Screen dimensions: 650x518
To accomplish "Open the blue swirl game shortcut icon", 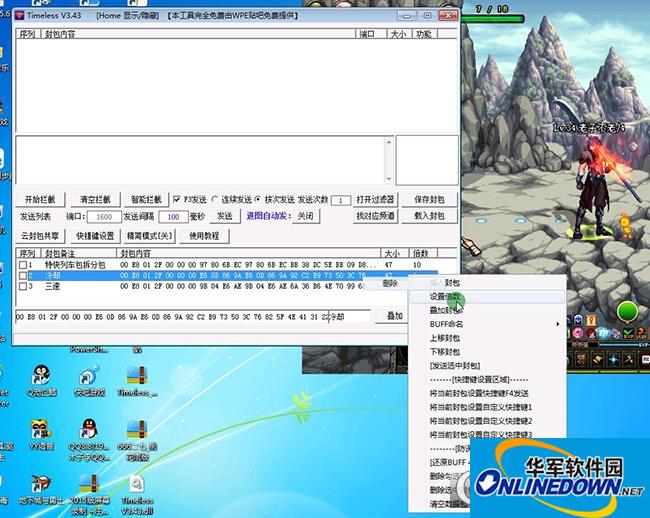I will (x=88, y=375).
